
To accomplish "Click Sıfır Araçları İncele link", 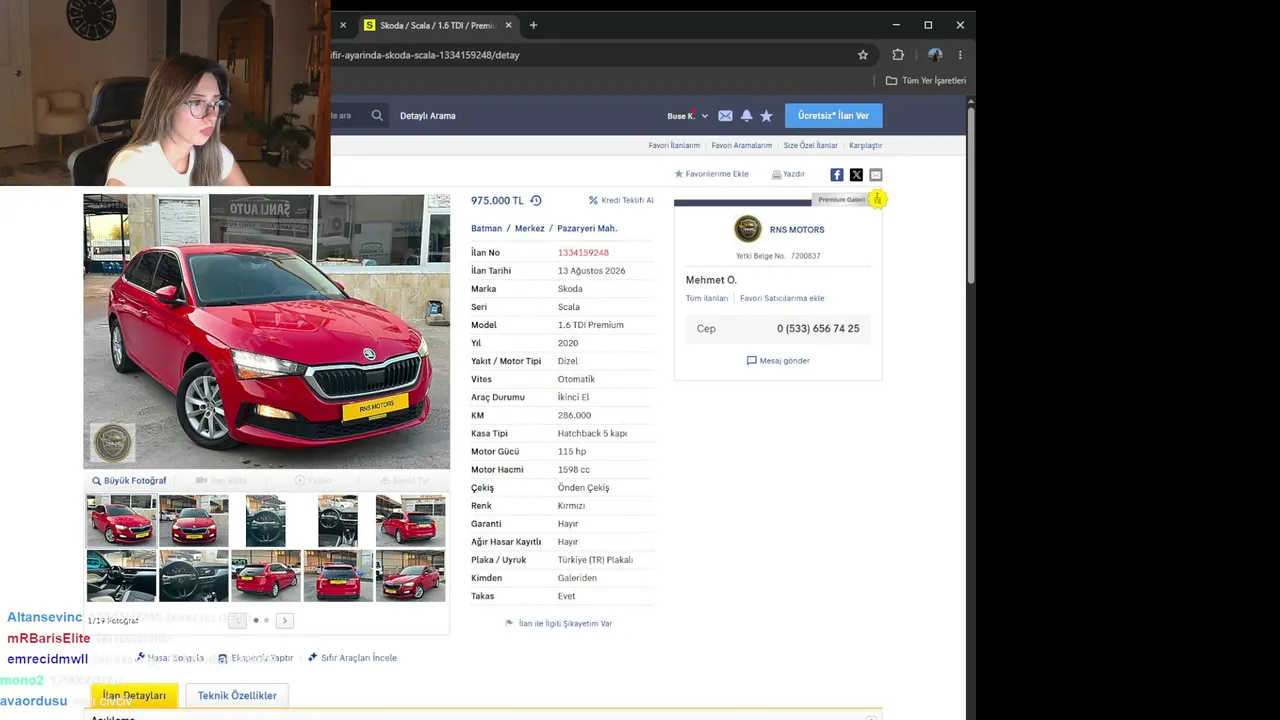I will pos(352,658).
